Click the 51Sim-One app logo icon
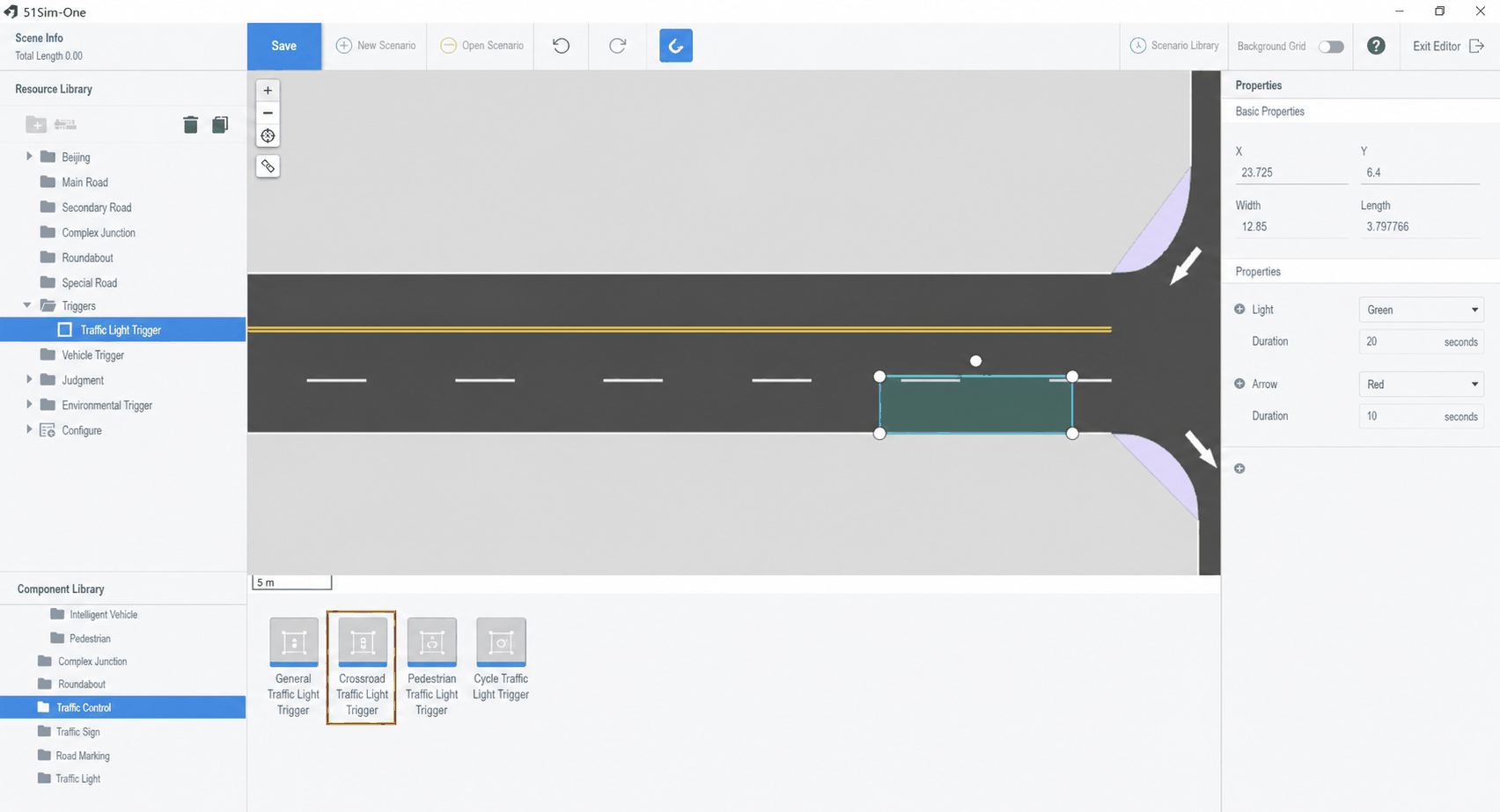Image resolution: width=1500 pixels, height=812 pixels. [11, 12]
